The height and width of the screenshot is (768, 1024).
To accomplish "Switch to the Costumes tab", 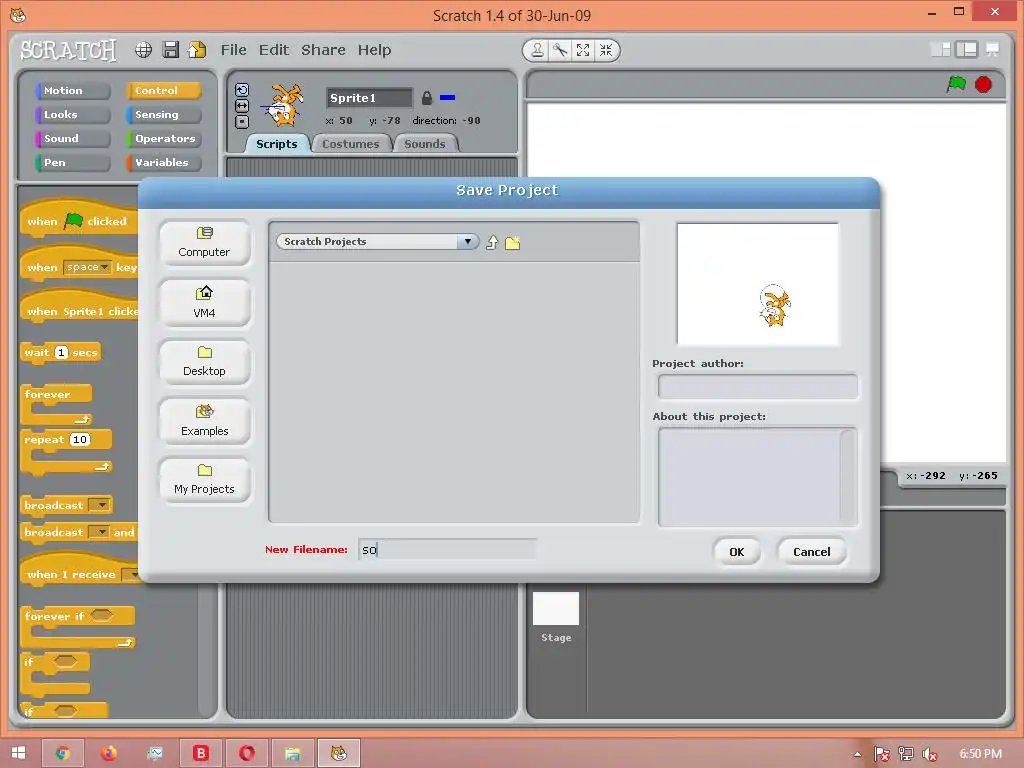I will [x=351, y=144].
